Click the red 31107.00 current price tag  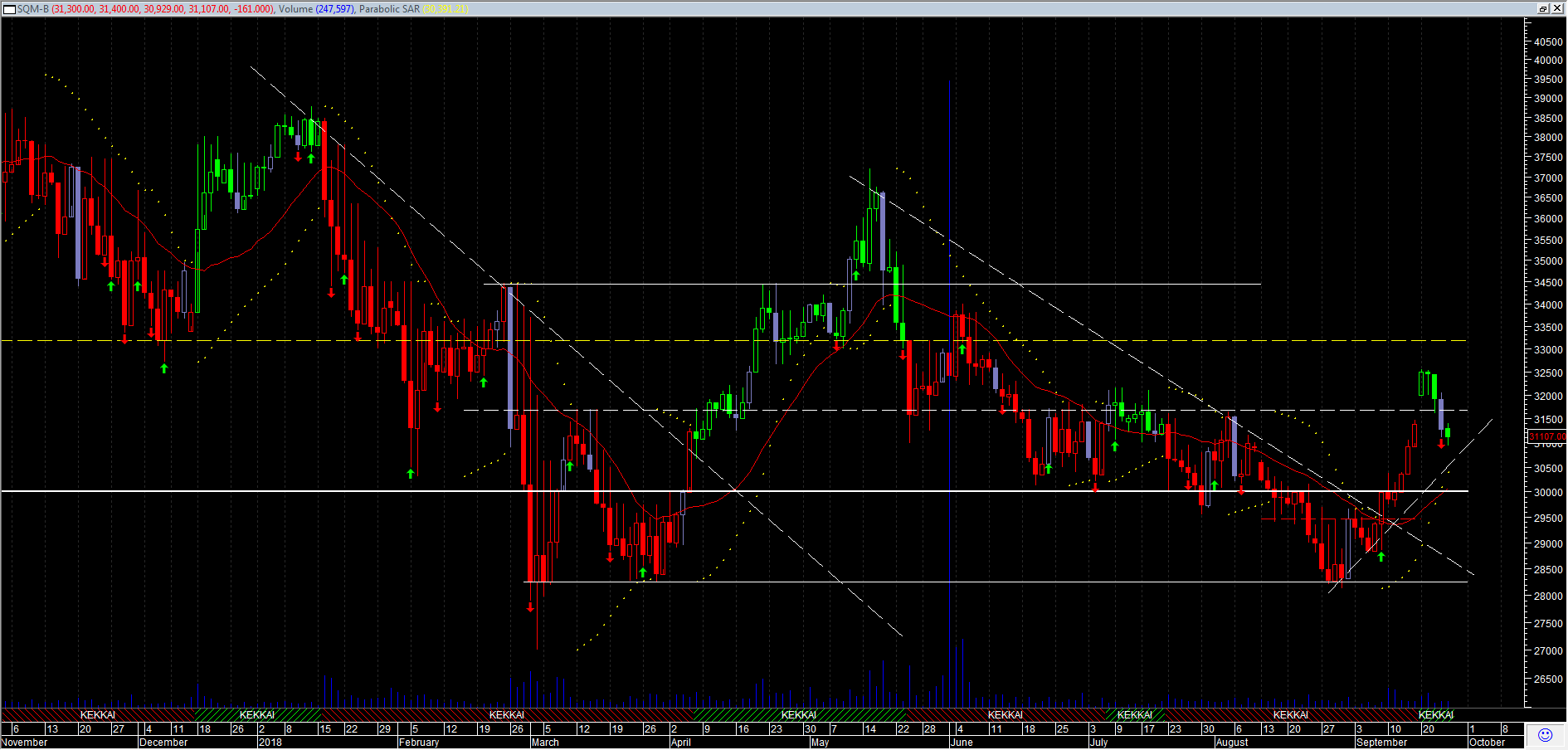coord(1546,436)
